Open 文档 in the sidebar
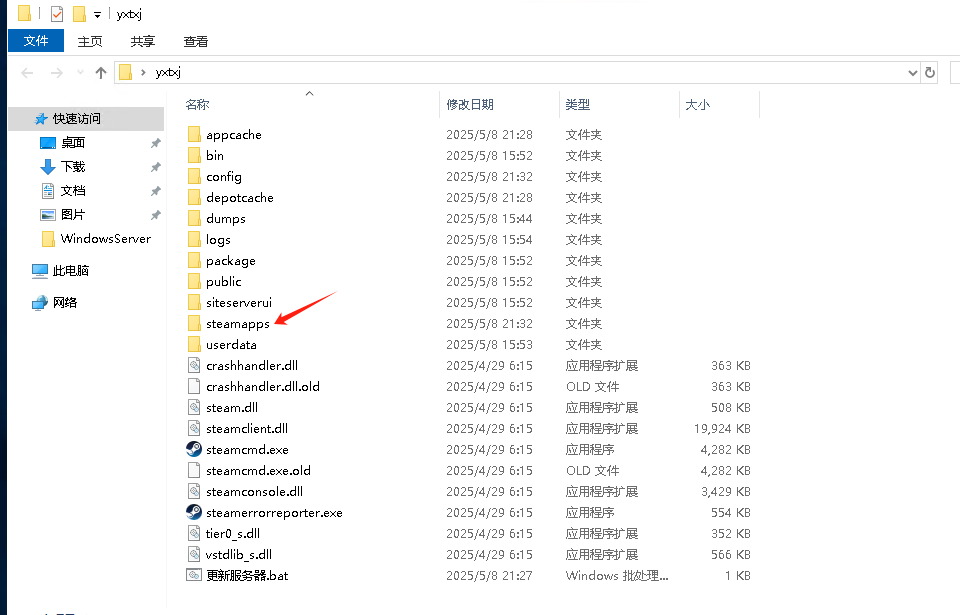960x615 pixels. 73,191
